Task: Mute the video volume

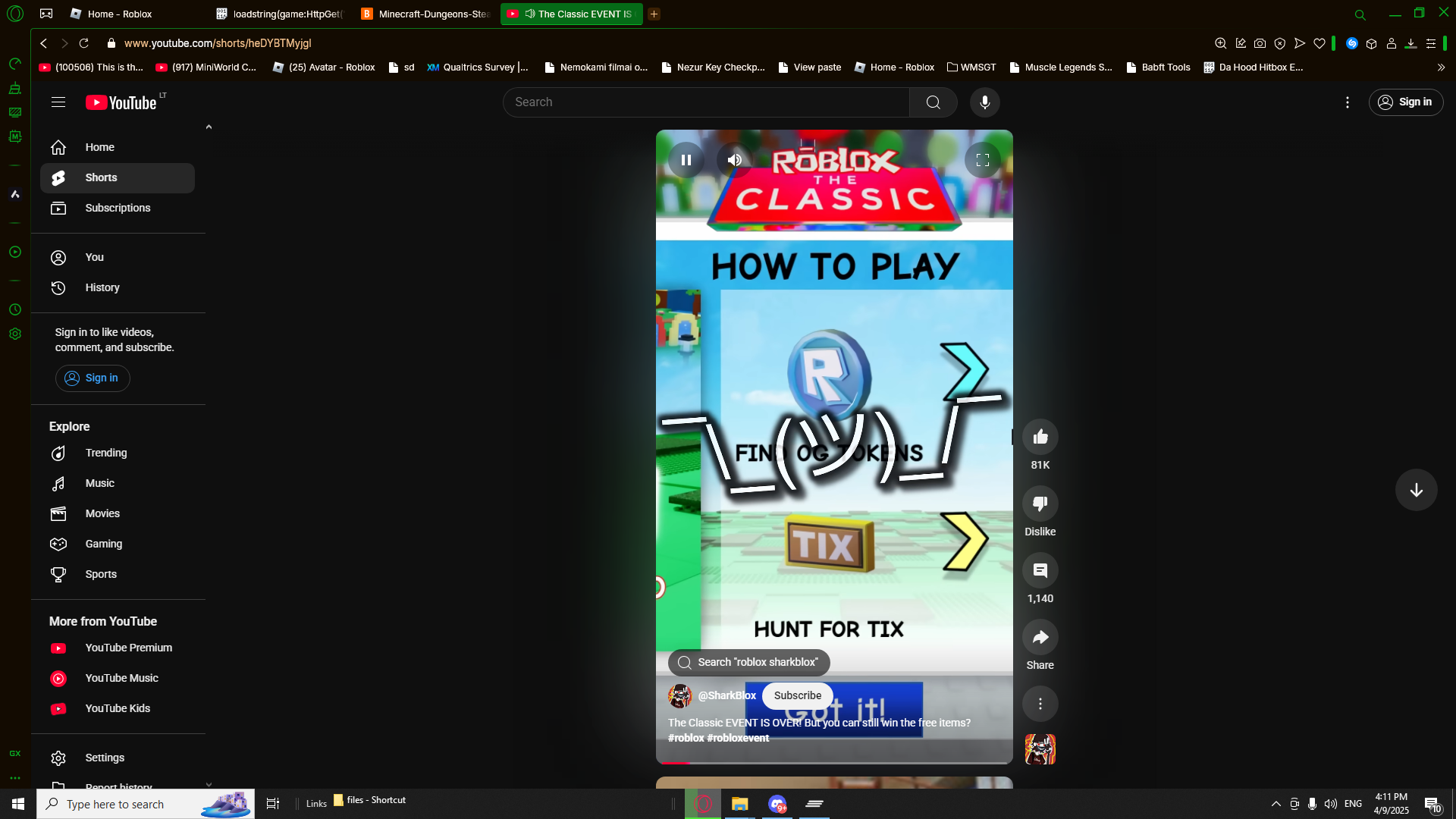Action: (x=734, y=160)
